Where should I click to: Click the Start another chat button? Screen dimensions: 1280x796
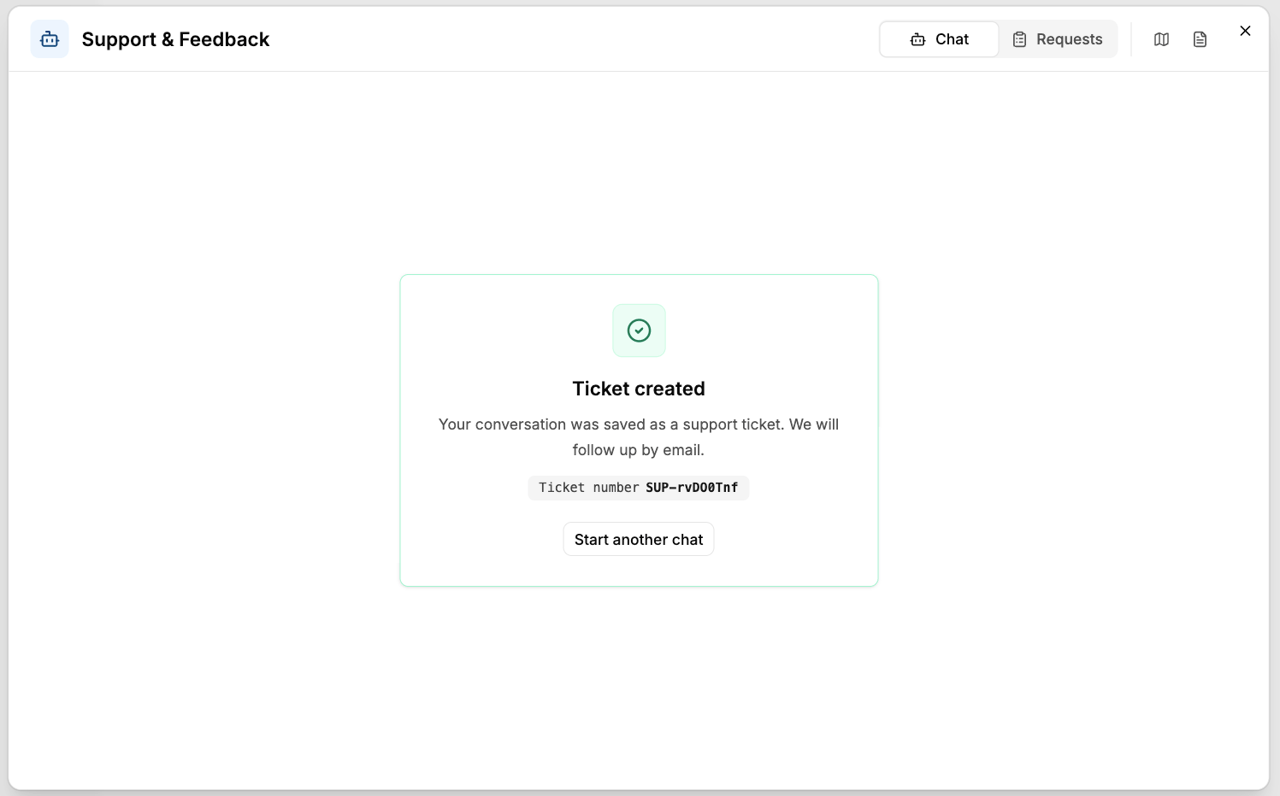[x=638, y=539]
